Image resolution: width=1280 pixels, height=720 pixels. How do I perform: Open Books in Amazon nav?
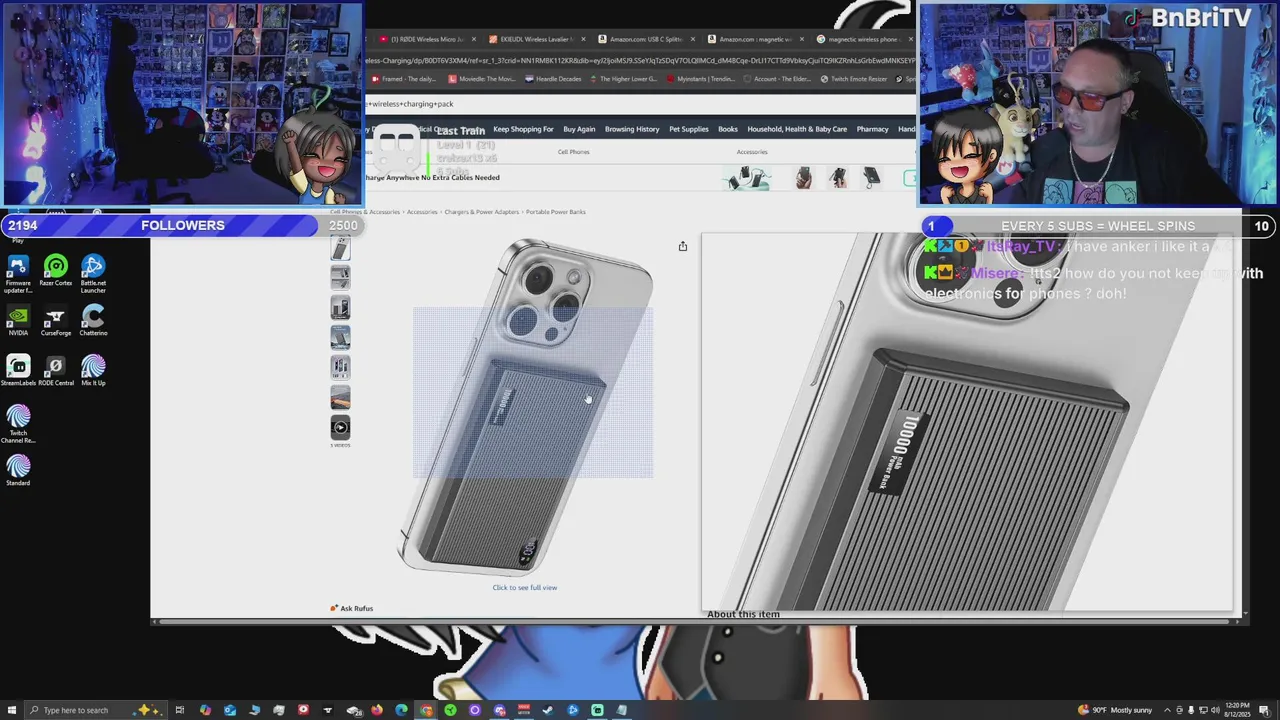click(728, 129)
